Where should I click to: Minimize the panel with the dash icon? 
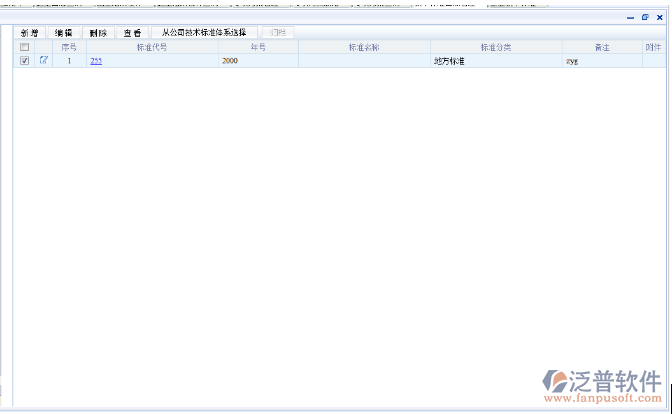[630, 18]
